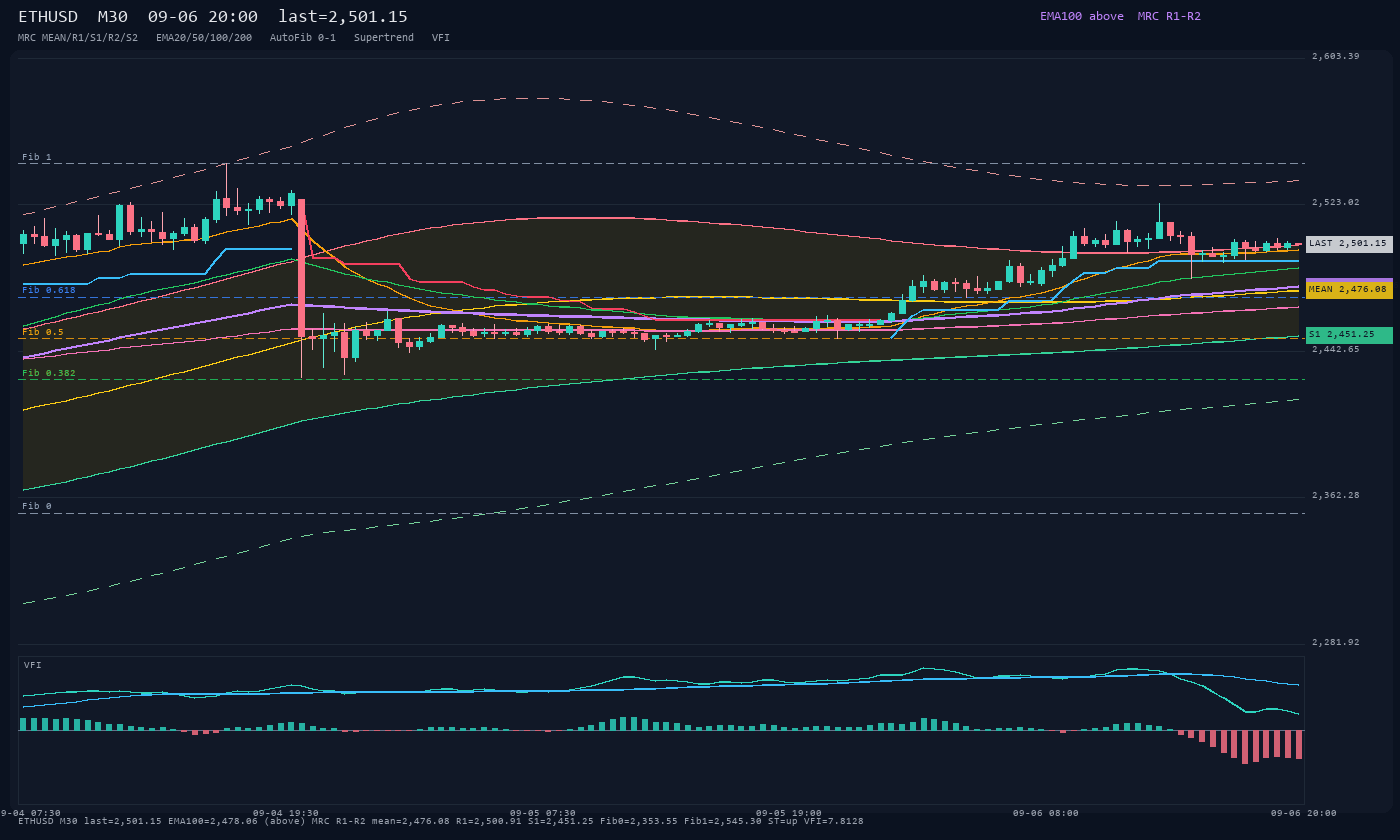Click the 2,523.02 price axis label
Screen dimensions: 1400x840
point(1336,202)
